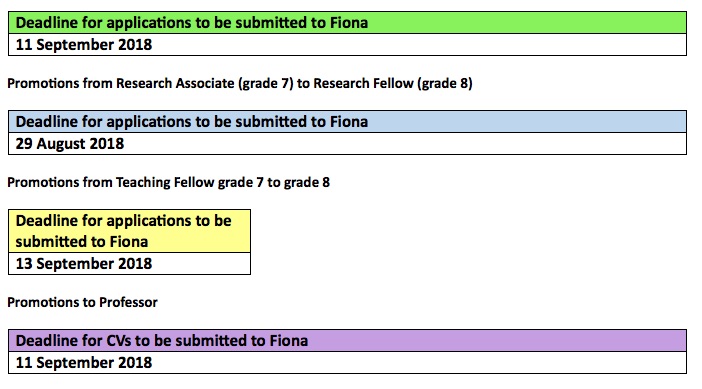This screenshot has height=389, width=702.
Task: Click the word Fiona in the green header
Action: click(349, 22)
